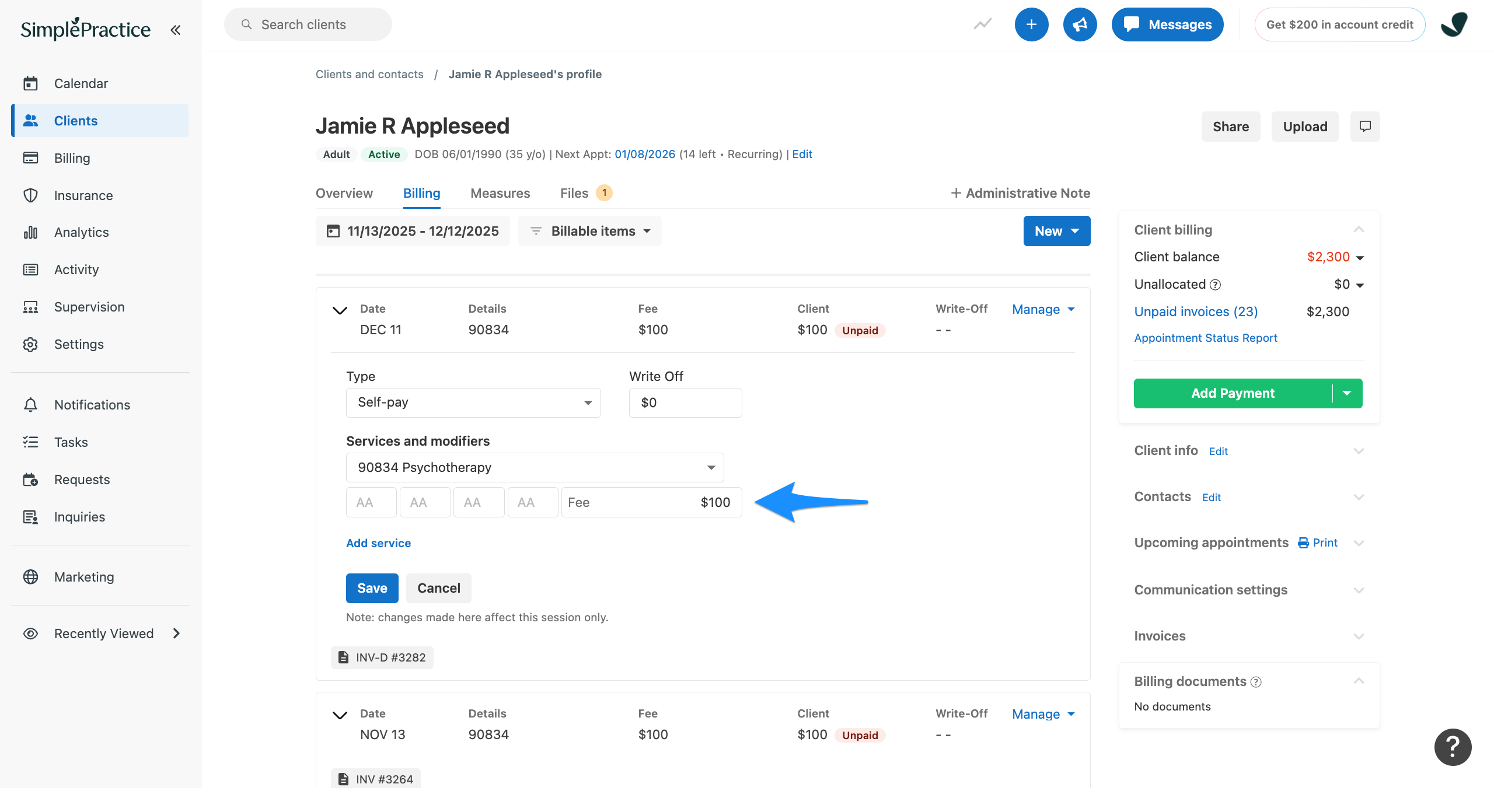Click the Unallocated help question icon
Screen dimensions: 1494x812
(x=1215, y=285)
